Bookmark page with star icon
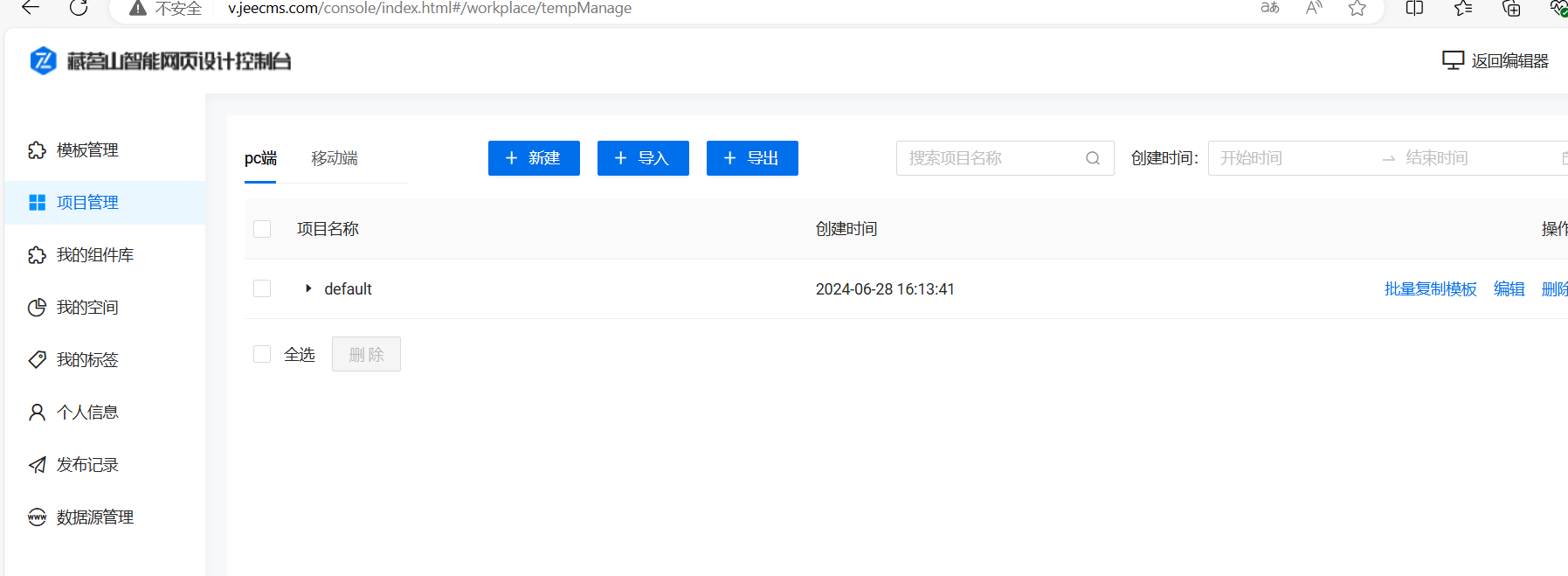 (1357, 8)
